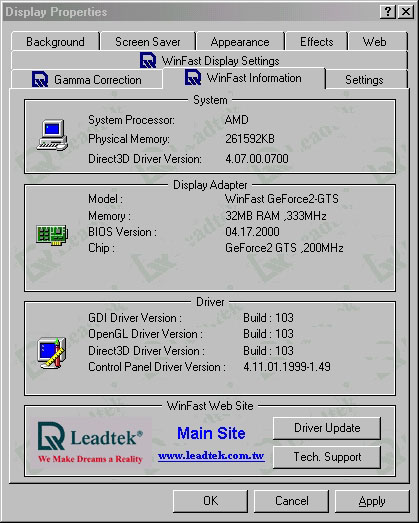
Task: Click the Driver Update button
Action: (327, 428)
